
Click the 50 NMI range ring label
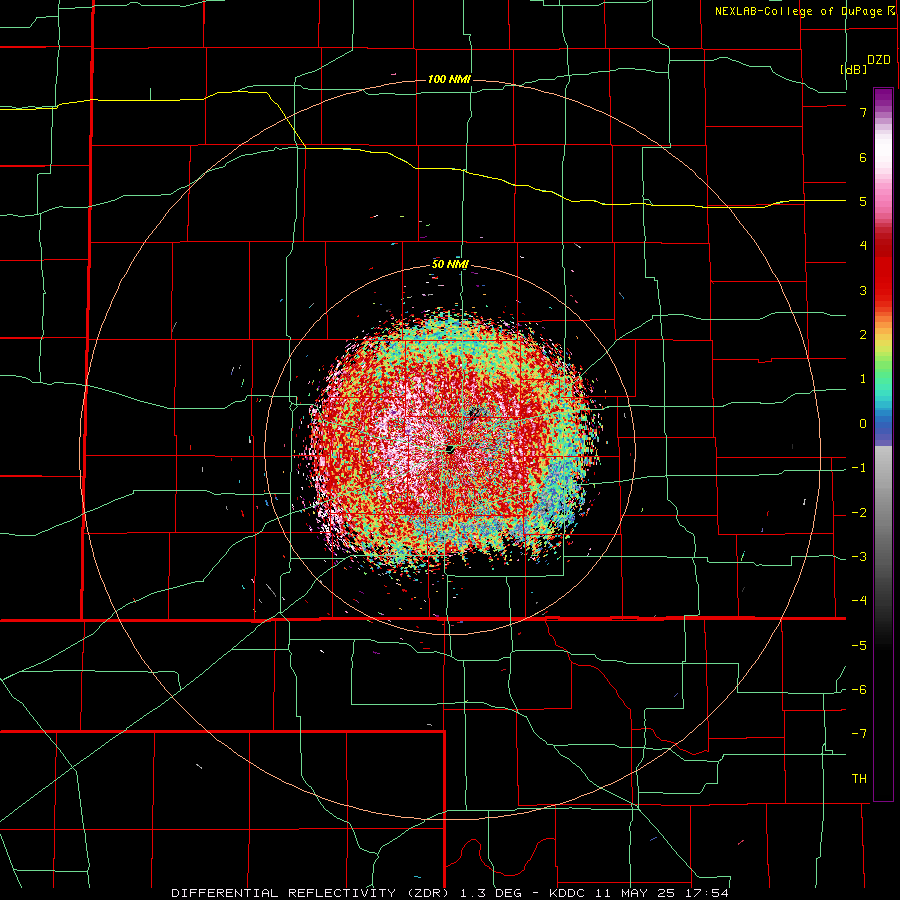450,265
